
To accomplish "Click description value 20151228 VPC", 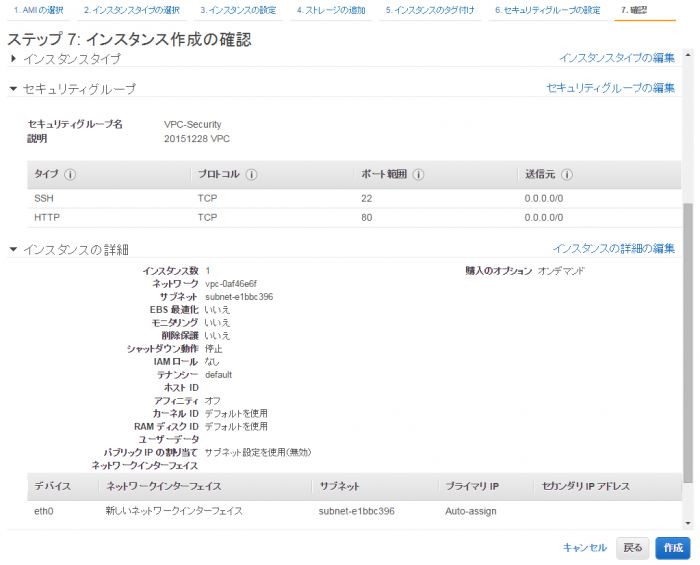I will [197, 139].
